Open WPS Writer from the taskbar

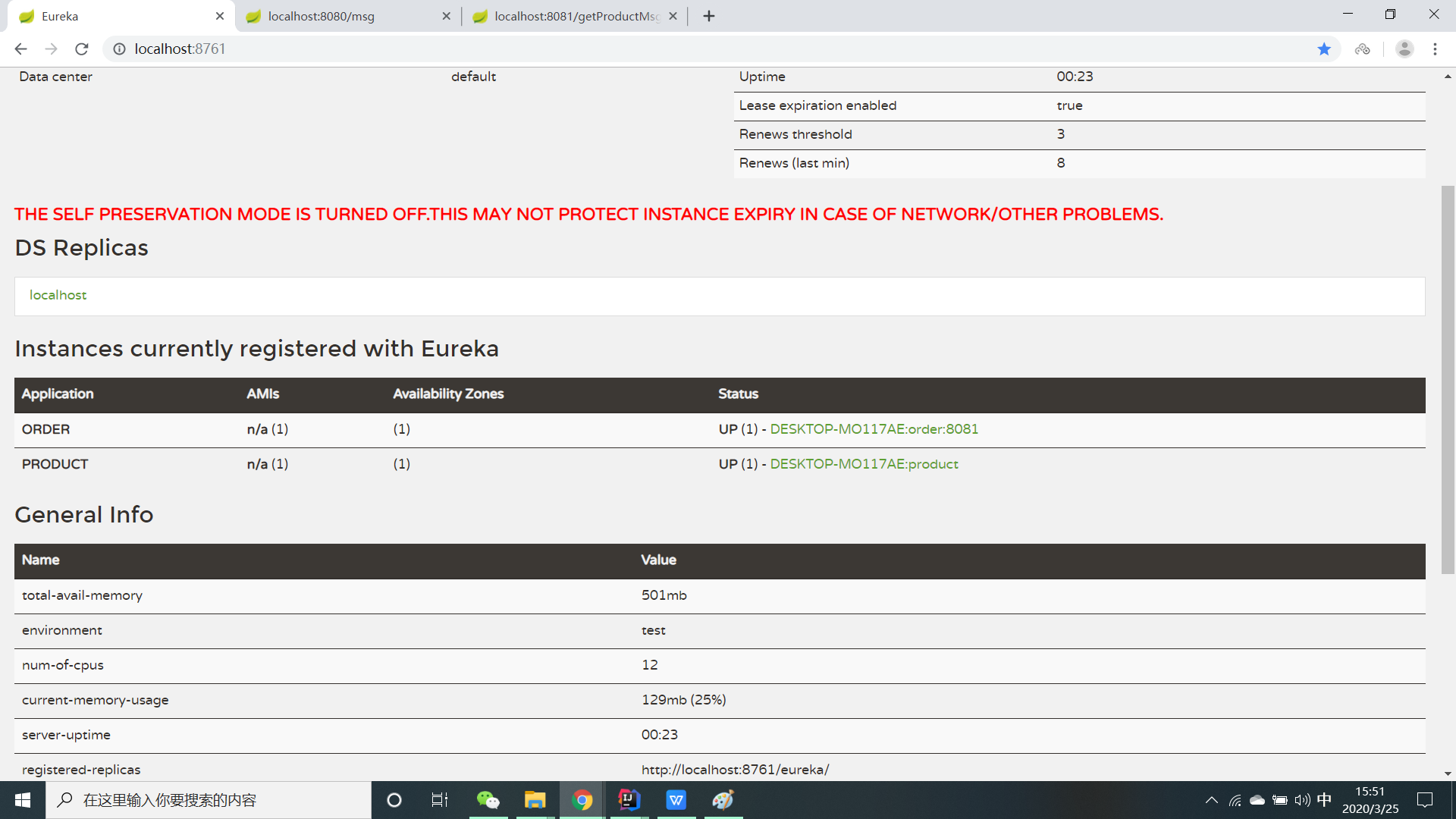[676, 800]
